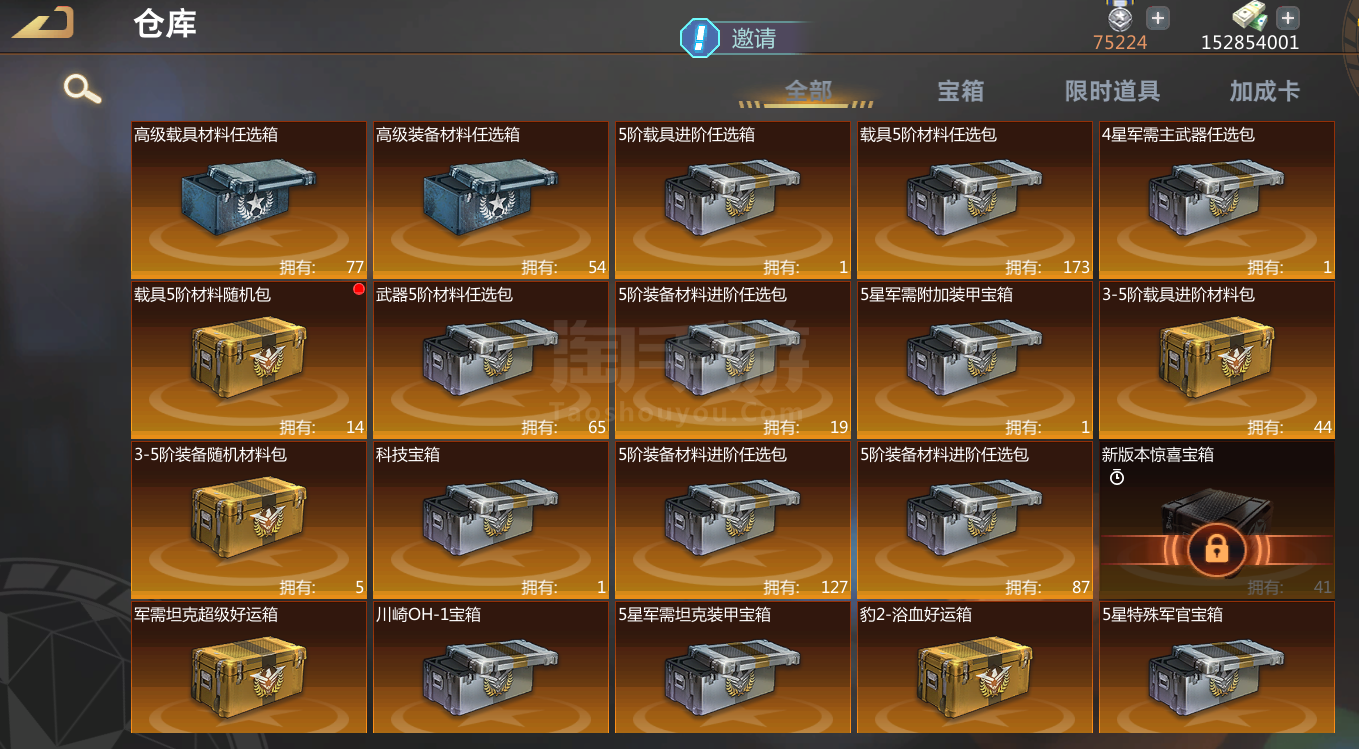Select 3-5阶载具进阶材料包 gold crate
Viewport: 1359px width, 749px height.
[1217, 360]
